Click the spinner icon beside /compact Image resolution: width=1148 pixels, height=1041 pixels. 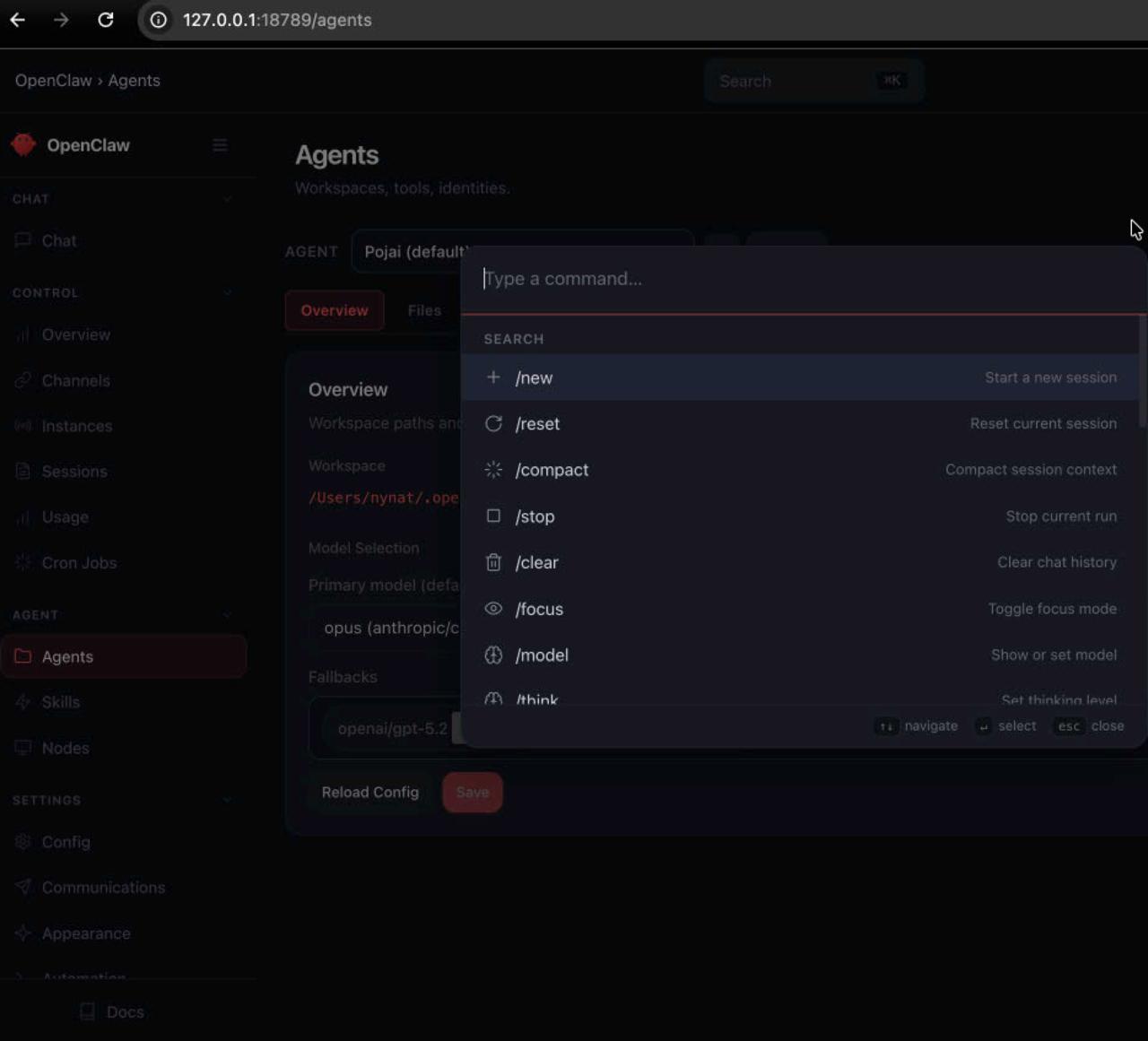click(493, 470)
